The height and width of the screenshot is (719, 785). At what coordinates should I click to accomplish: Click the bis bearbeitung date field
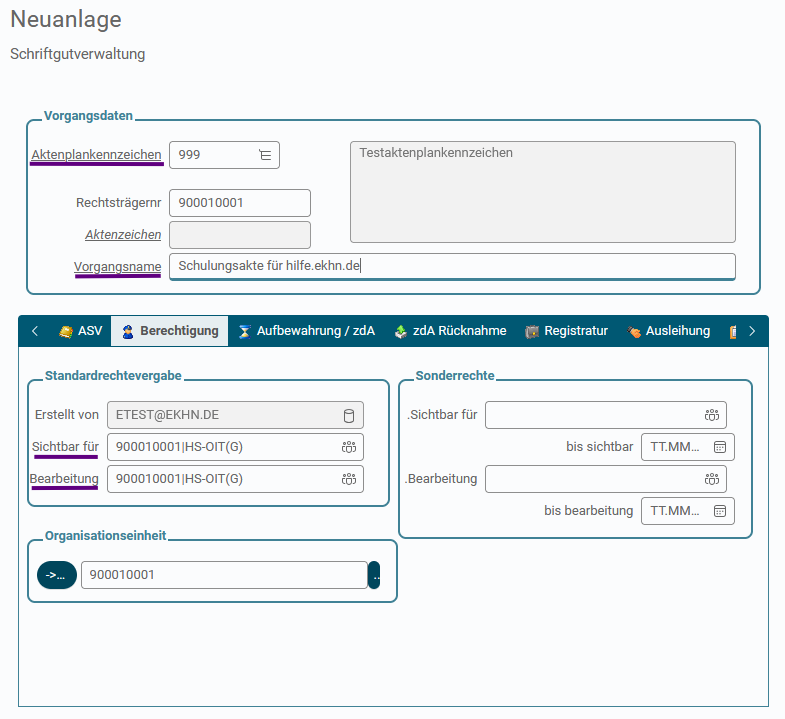(x=688, y=511)
